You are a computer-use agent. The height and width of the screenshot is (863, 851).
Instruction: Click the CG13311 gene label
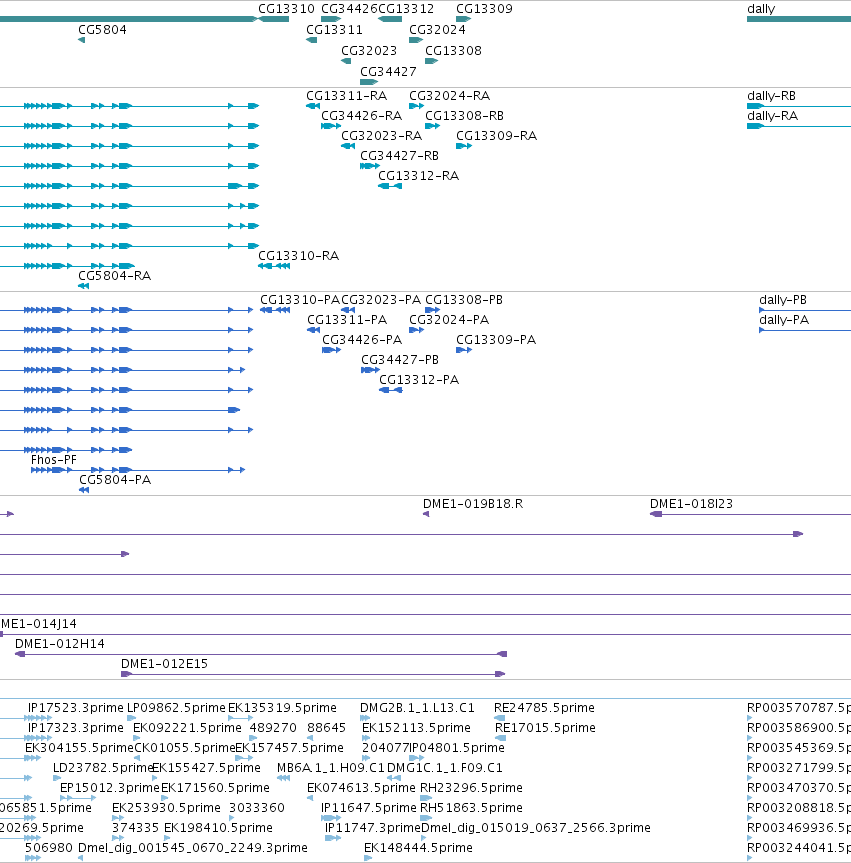tap(334, 30)
